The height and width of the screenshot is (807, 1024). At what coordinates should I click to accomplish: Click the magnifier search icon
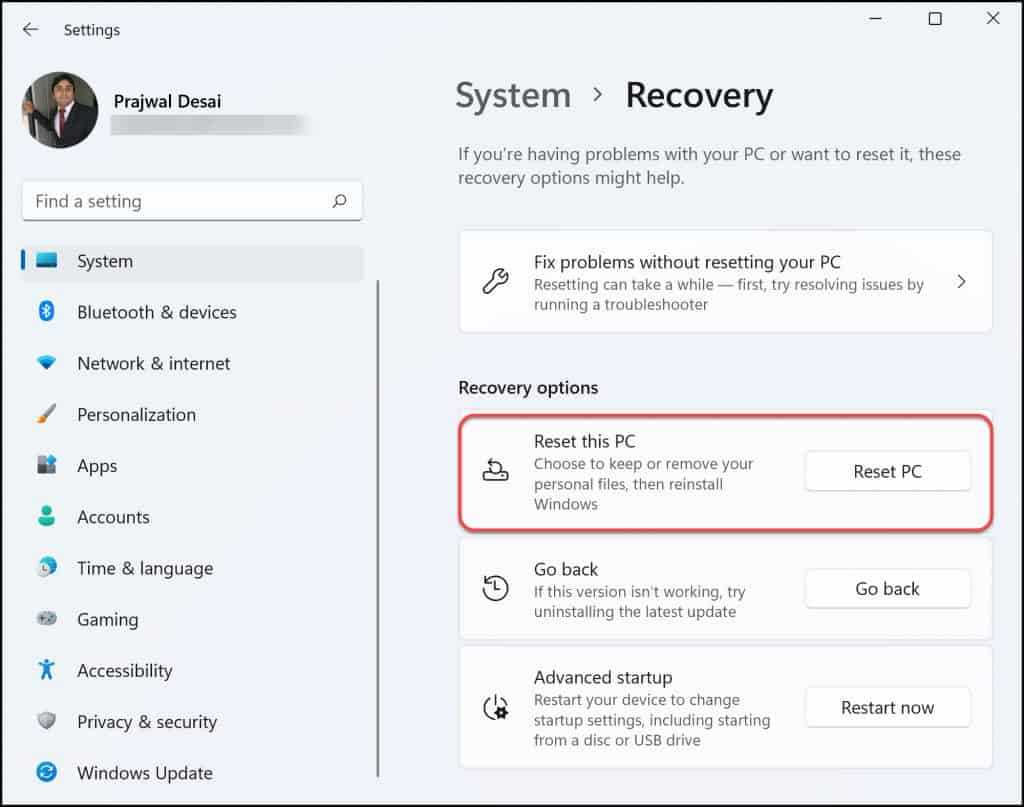pyautogui.click(x=339, y=201)
